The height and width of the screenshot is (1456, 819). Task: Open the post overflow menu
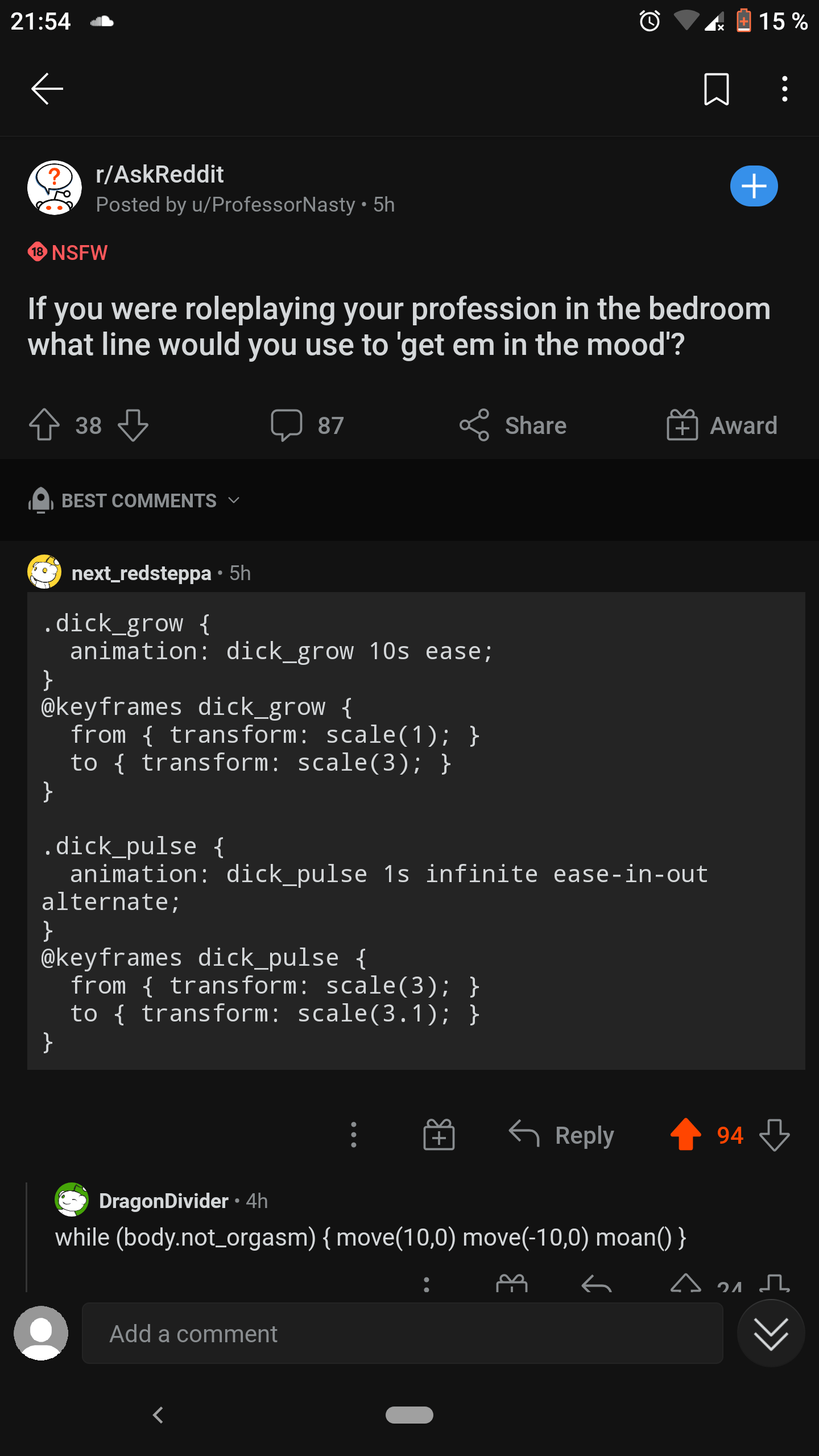pyautogui.click(x=784, y=89)
